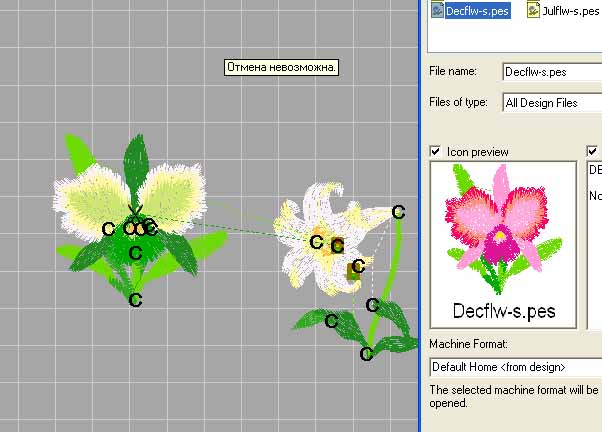Click the C marker on the lily leaf
The width and height of the screenshot is (602, 432).
tap(331, 320)
